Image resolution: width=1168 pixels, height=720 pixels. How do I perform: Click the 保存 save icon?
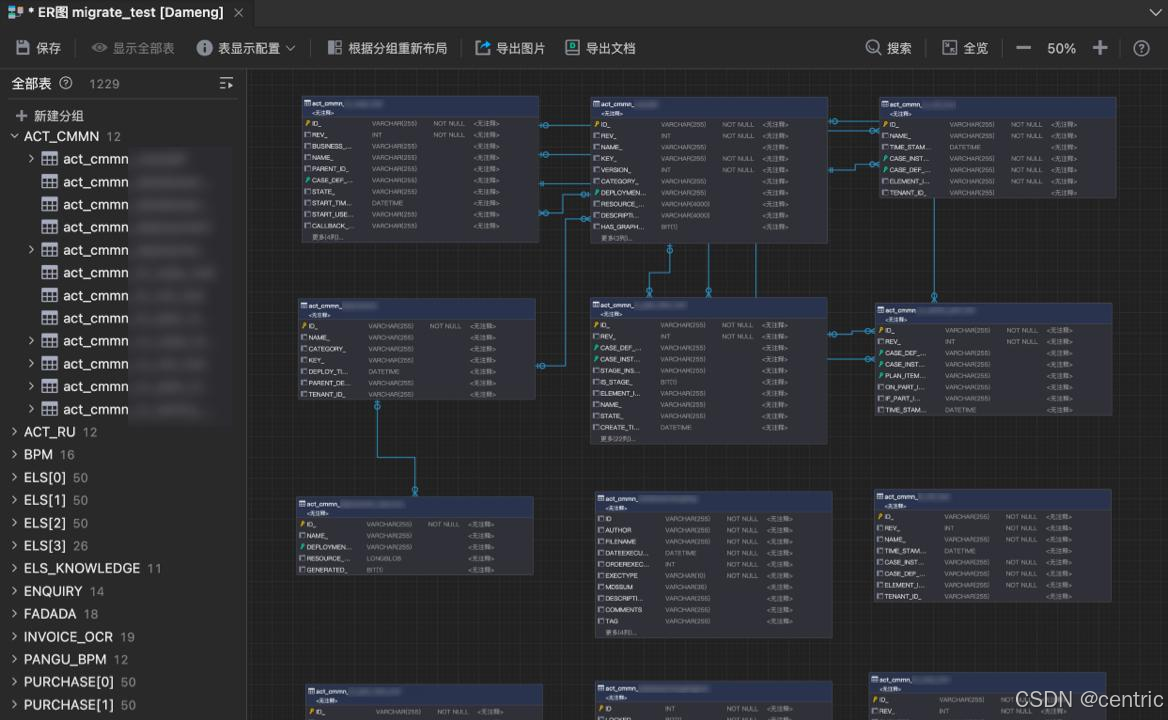(x=22, y=47)
